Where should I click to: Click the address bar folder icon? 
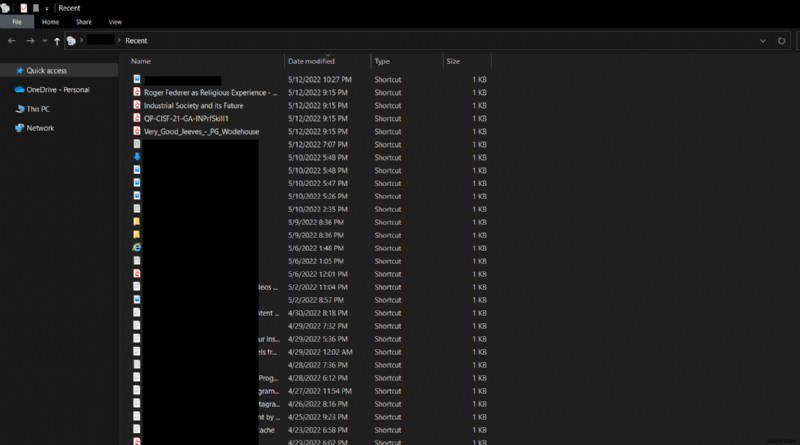(71, 41)
